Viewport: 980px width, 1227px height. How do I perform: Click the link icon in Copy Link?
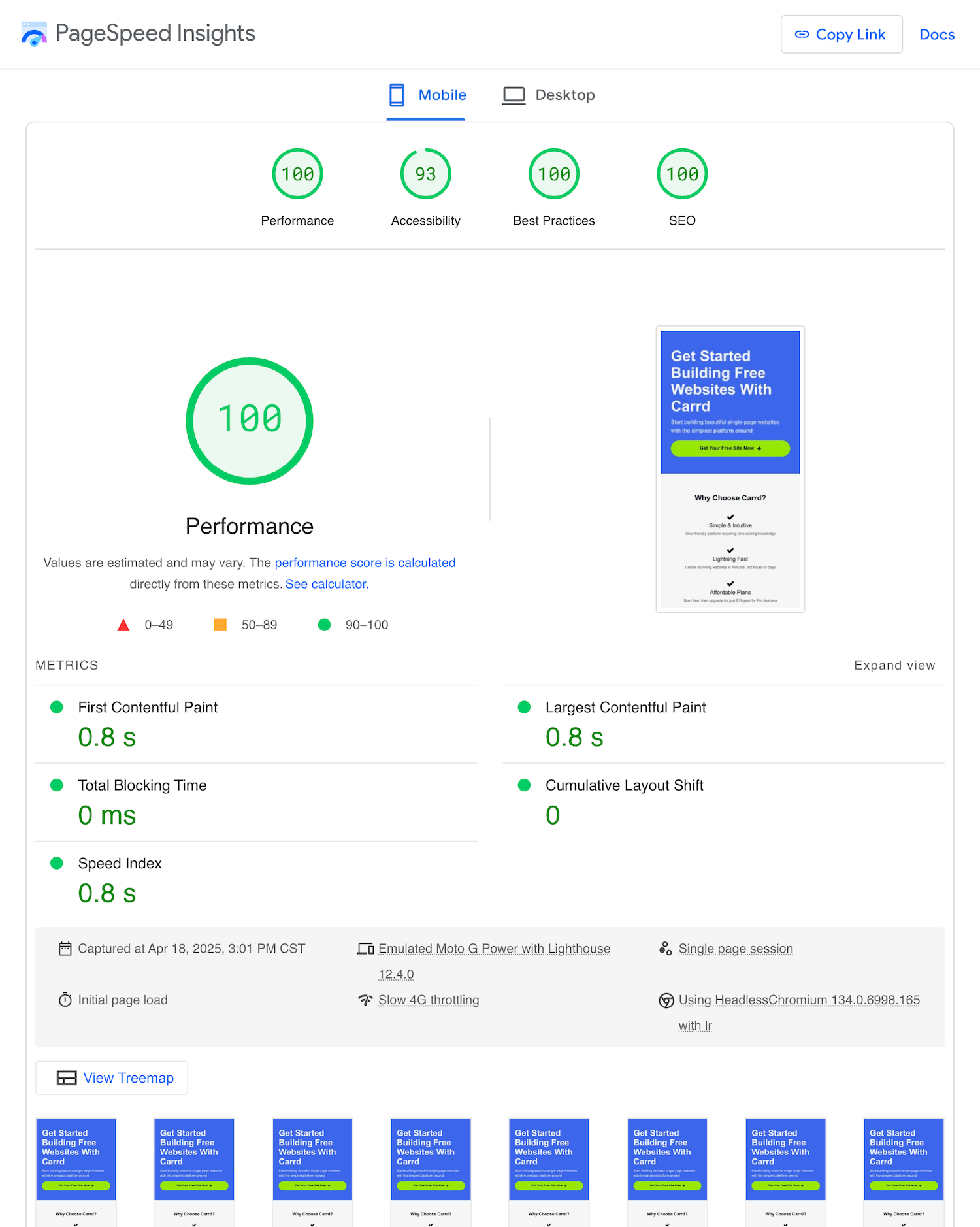pyautogui.click(x=802, y=35)
